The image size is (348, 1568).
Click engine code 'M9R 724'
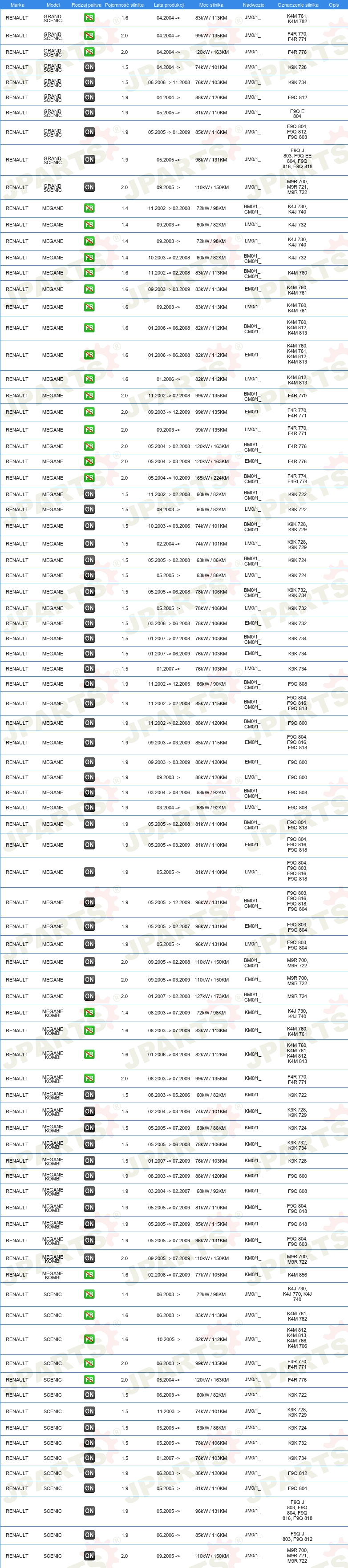pos(298,996)
